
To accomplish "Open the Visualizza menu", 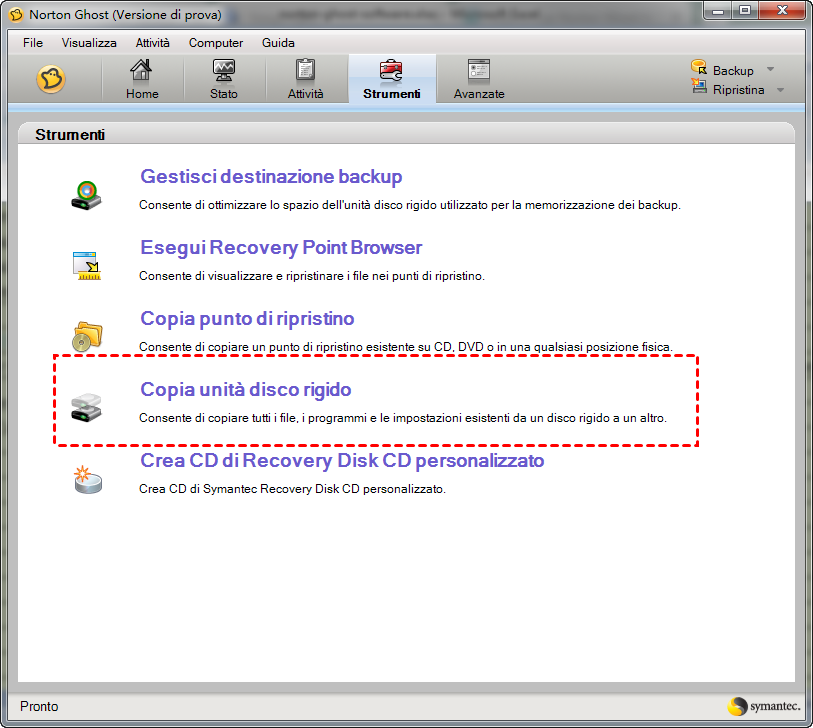I will [x=89, y=43].
